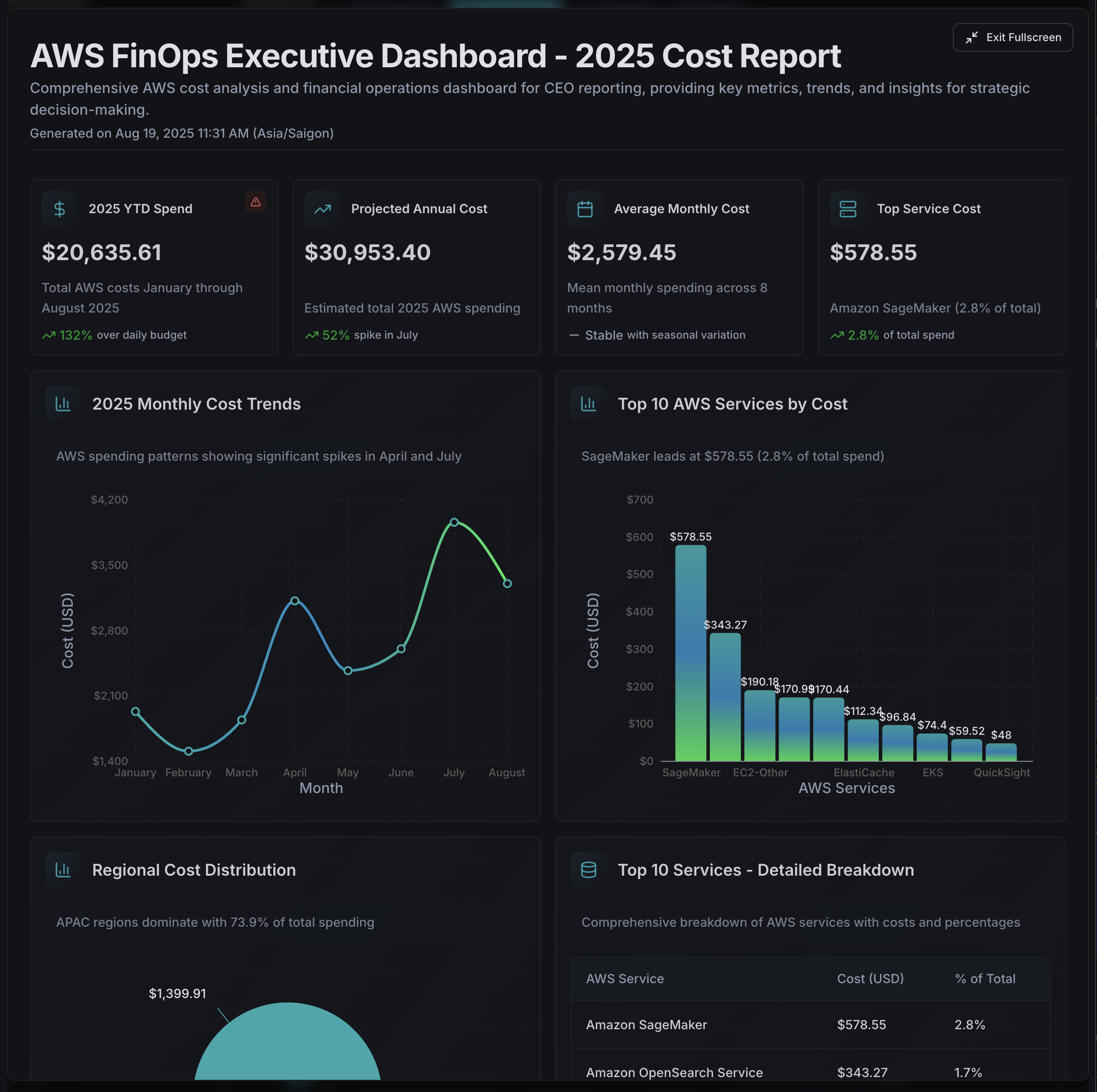Click the January data point on the line chart
Viewport: 1097px width, 1092px height.
tap(135, 711)
